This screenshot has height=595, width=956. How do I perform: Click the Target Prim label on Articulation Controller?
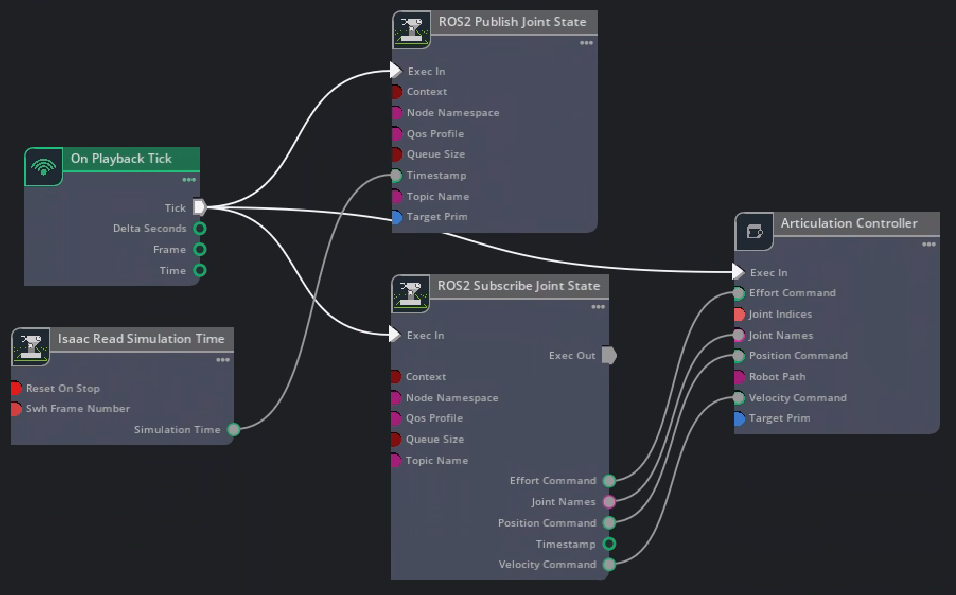779,419
